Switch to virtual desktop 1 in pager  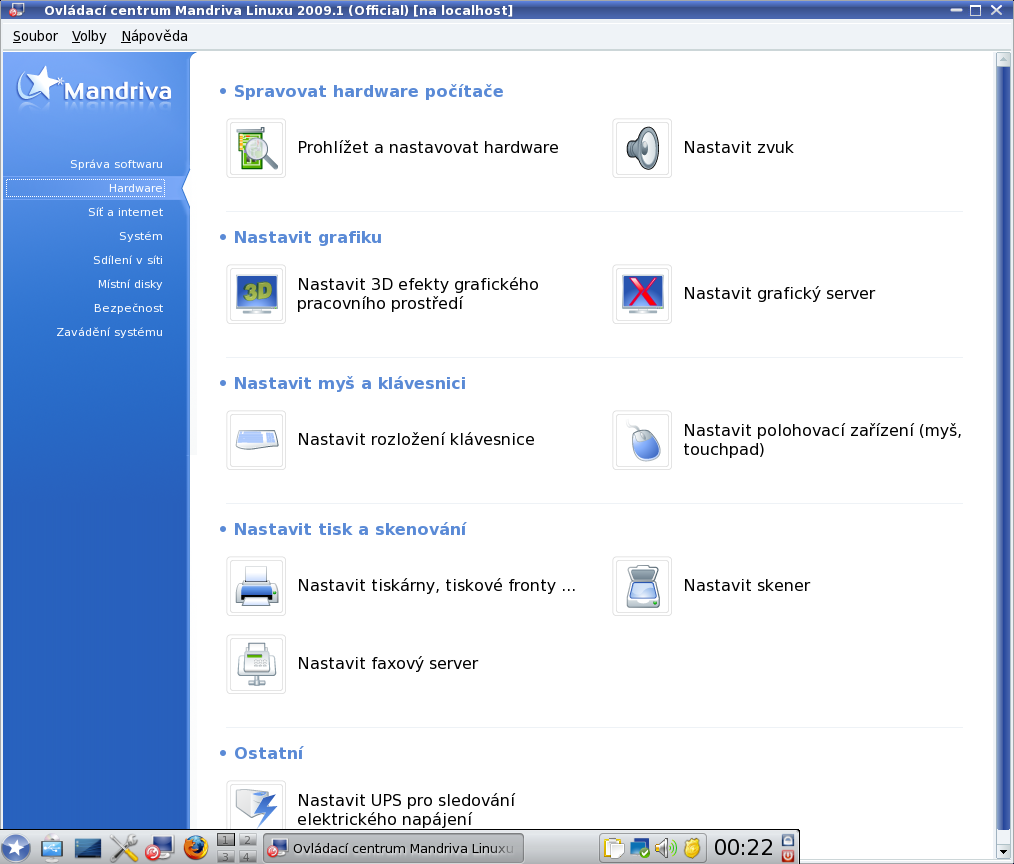tap(226, 840)
